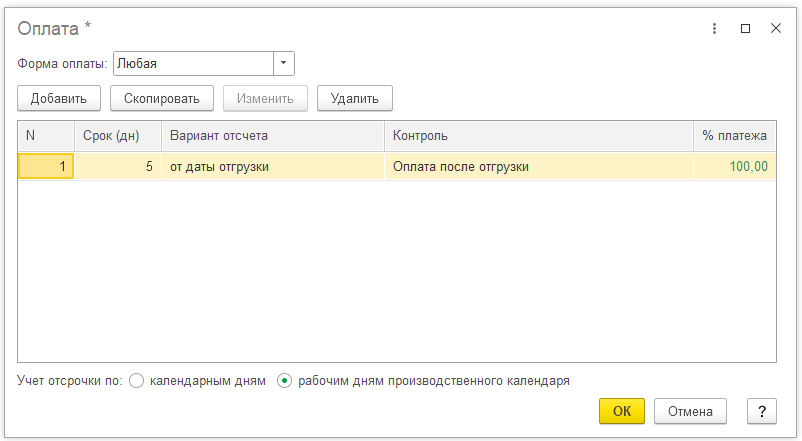Select the 100,00 payment percent cell
This screenshot has width=802, height=441.
(x=734, y=166)
